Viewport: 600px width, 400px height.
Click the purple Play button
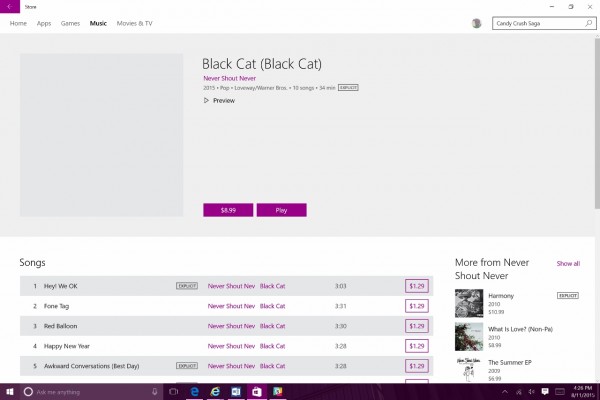282,210
